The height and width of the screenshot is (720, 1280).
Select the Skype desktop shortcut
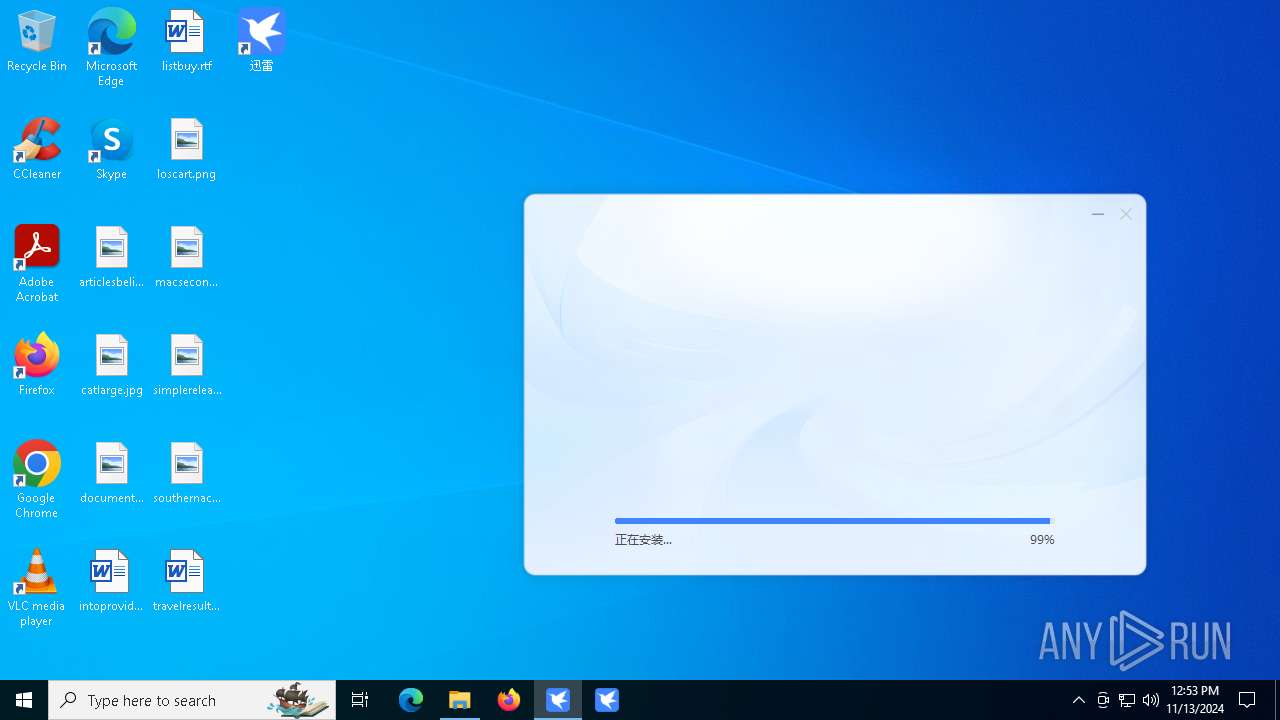[111, 150]
